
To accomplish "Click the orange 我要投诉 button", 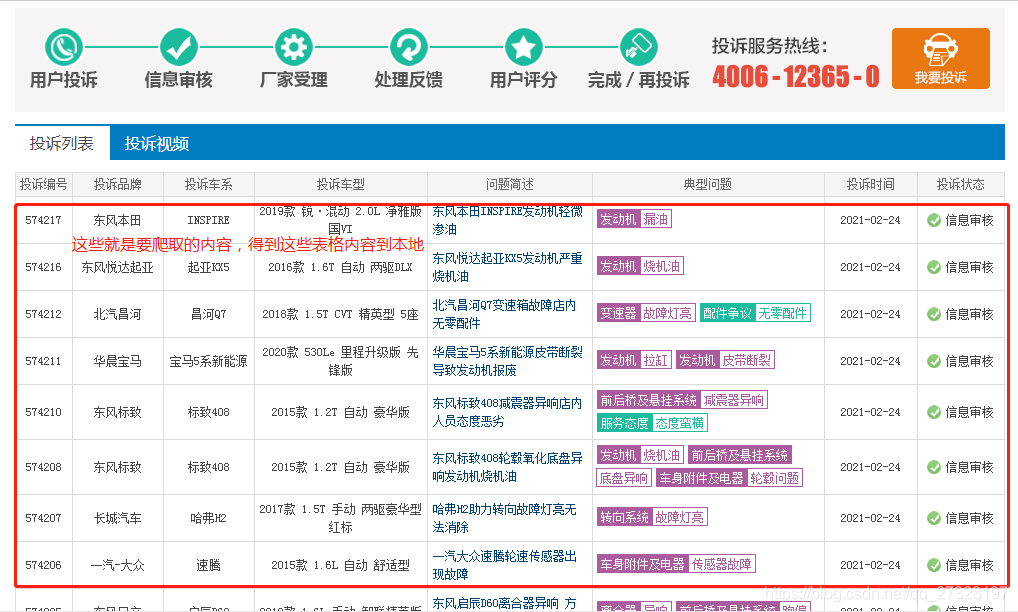I will pyautogui.click(x=941, y=58).
